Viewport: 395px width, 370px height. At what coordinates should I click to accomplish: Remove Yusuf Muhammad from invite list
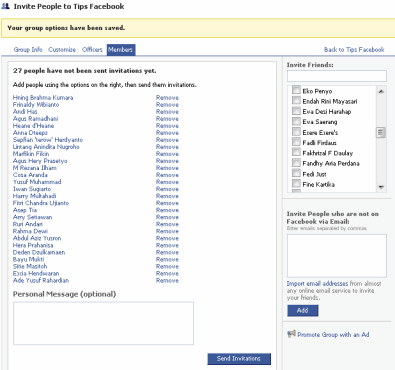point(167,182)
